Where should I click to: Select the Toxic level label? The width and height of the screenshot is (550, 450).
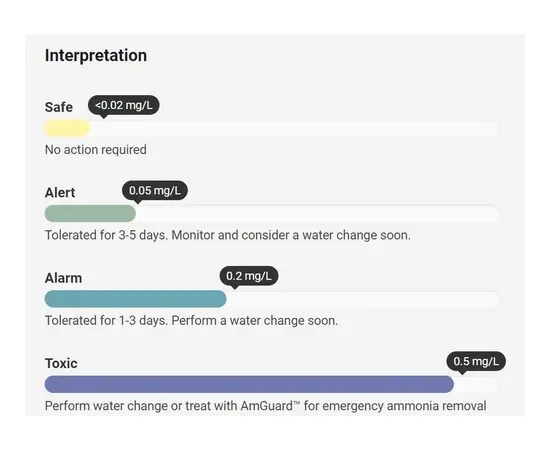pyautogui.click(x=61, y=363)
